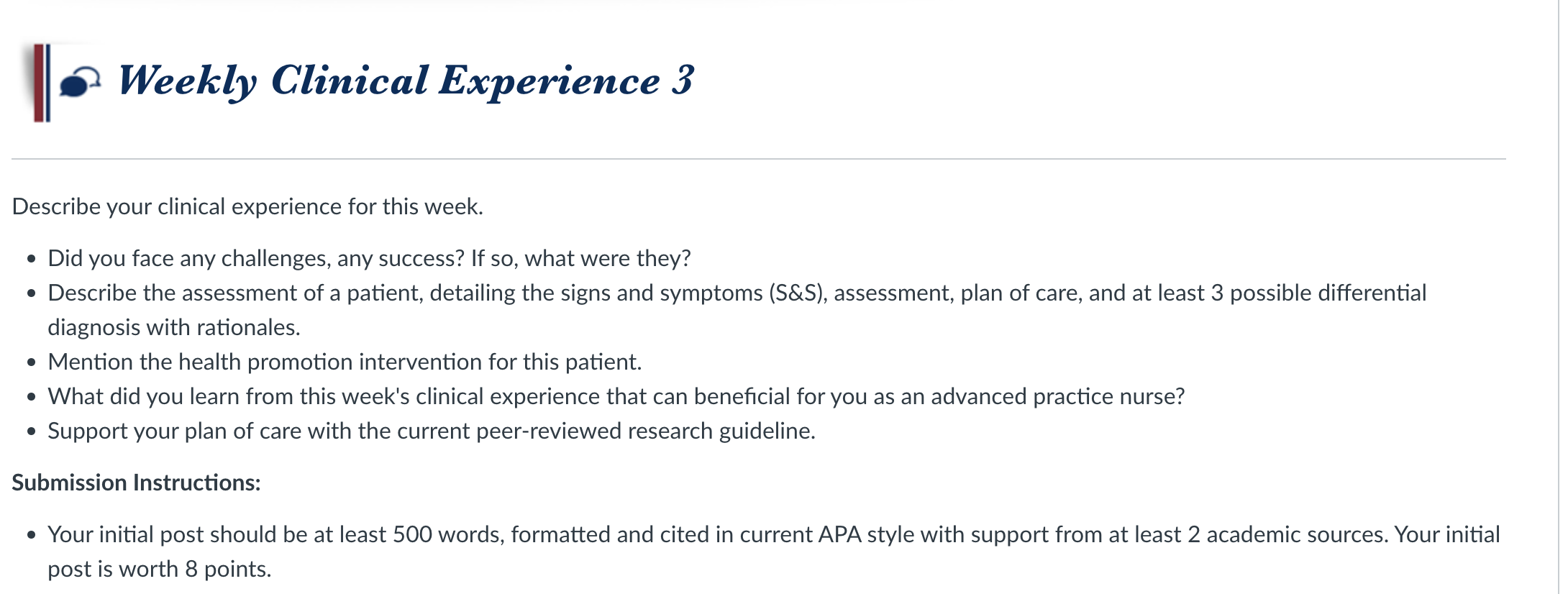Click the peer-reviewed research guideline bullet
The width and height of the screenshot is (1568, 594).
pyautogui.click(x=432, y=431)
